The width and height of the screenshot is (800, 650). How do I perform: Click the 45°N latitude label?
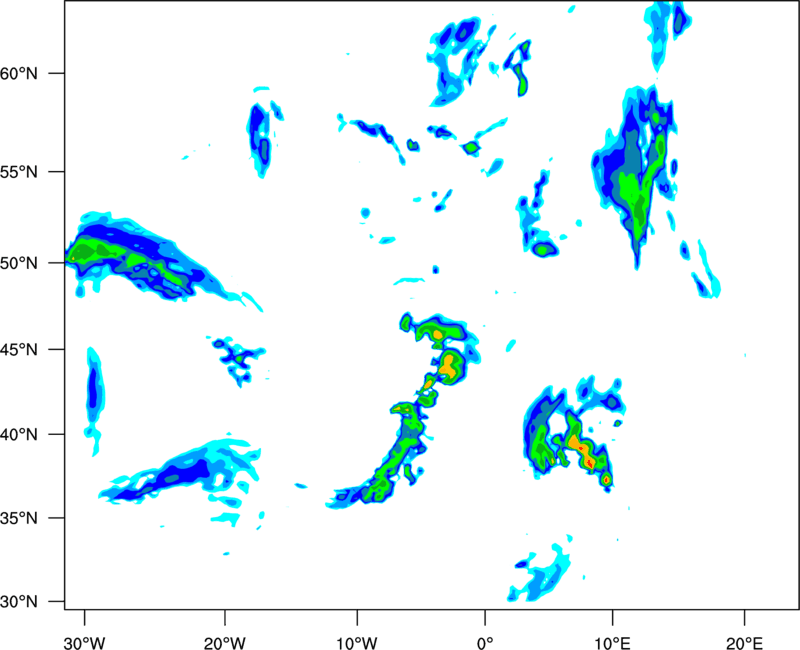coord(19,350)
